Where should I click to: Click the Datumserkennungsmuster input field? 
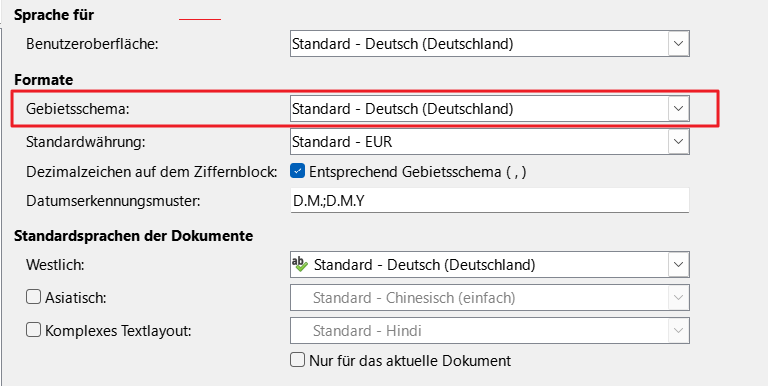pyautogui.click(x=490, y=201)
